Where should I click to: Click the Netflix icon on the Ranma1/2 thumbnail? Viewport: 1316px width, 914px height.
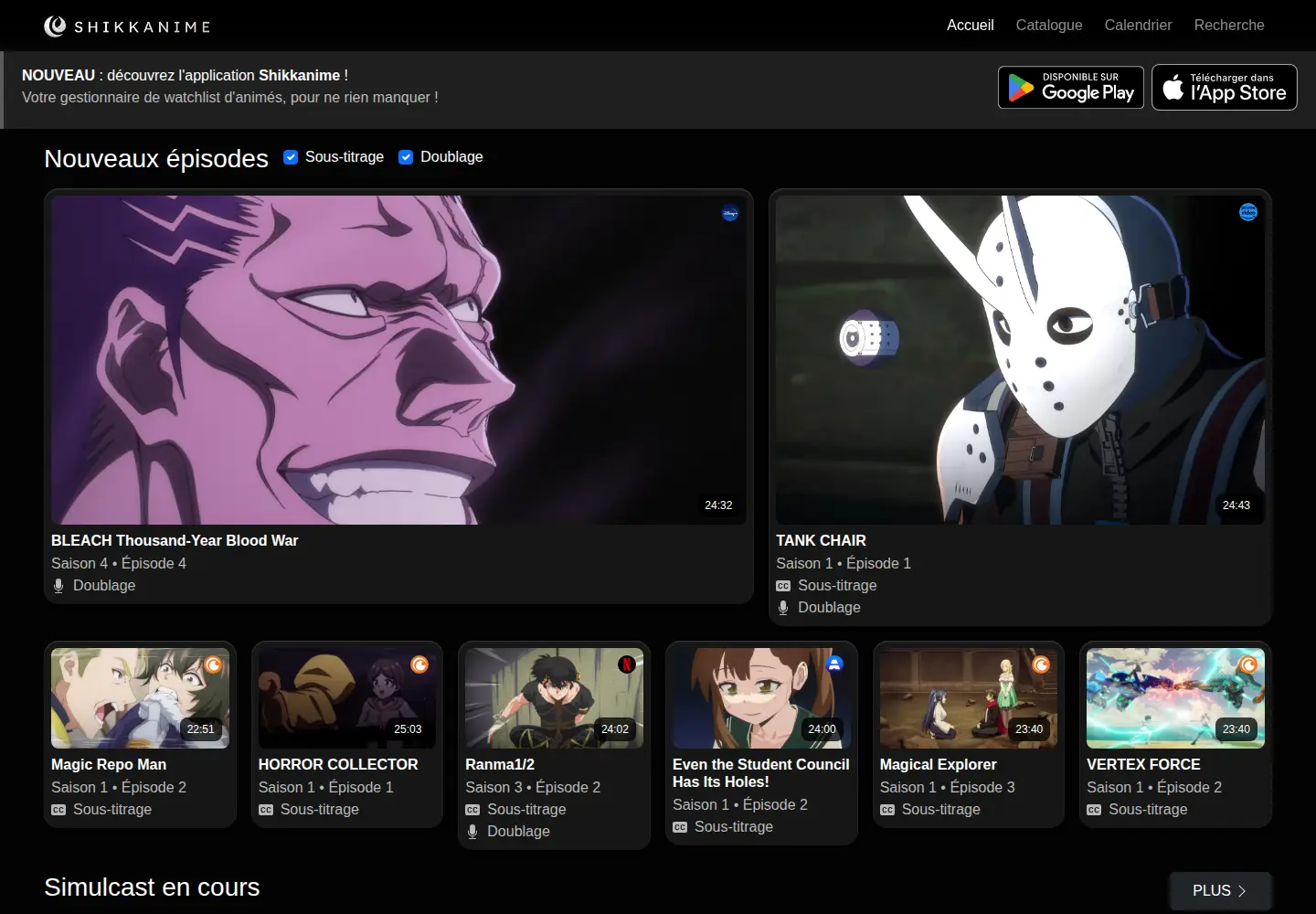click(627, 664)
